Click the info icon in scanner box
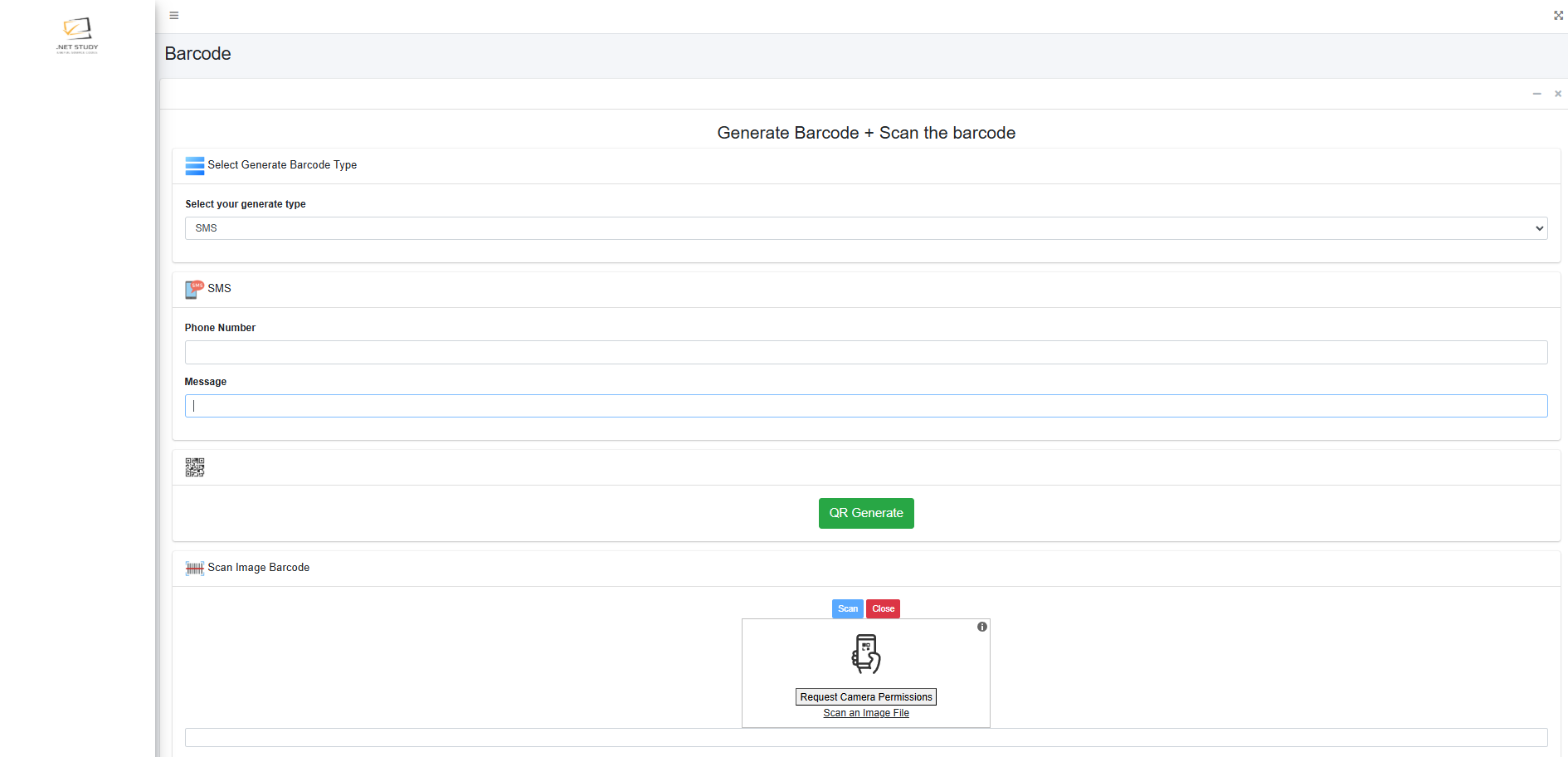1568x757 pixels. tap(982, 627)
